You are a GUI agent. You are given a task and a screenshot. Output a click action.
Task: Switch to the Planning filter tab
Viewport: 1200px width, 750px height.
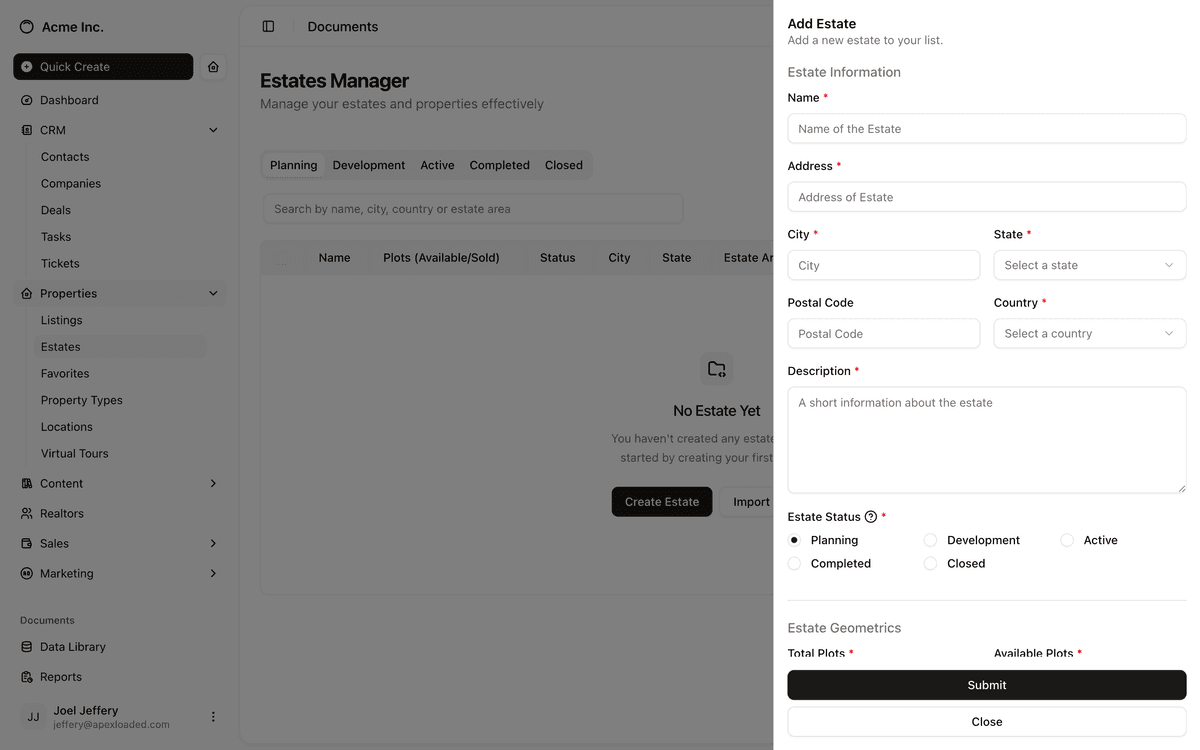pos(293,164)
